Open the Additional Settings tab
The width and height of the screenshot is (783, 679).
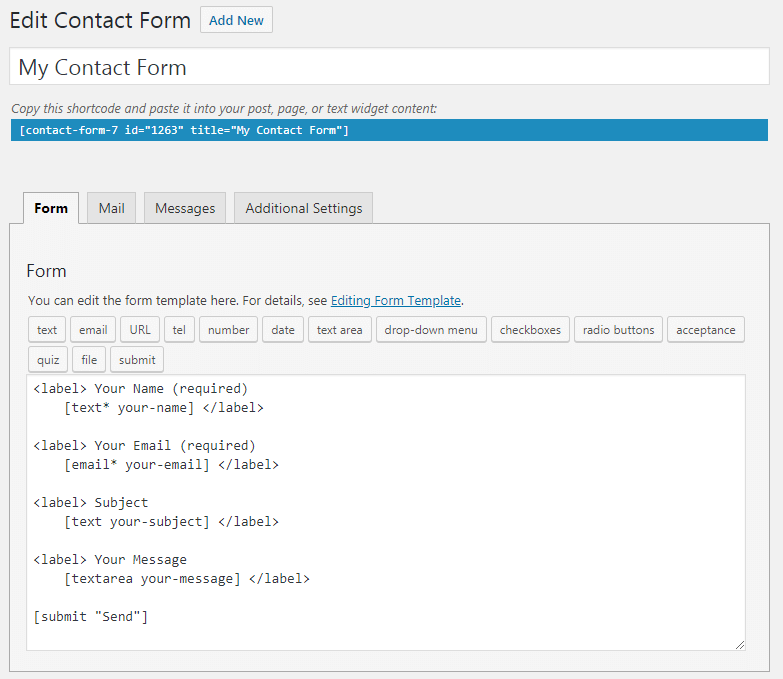pos(304,208)
